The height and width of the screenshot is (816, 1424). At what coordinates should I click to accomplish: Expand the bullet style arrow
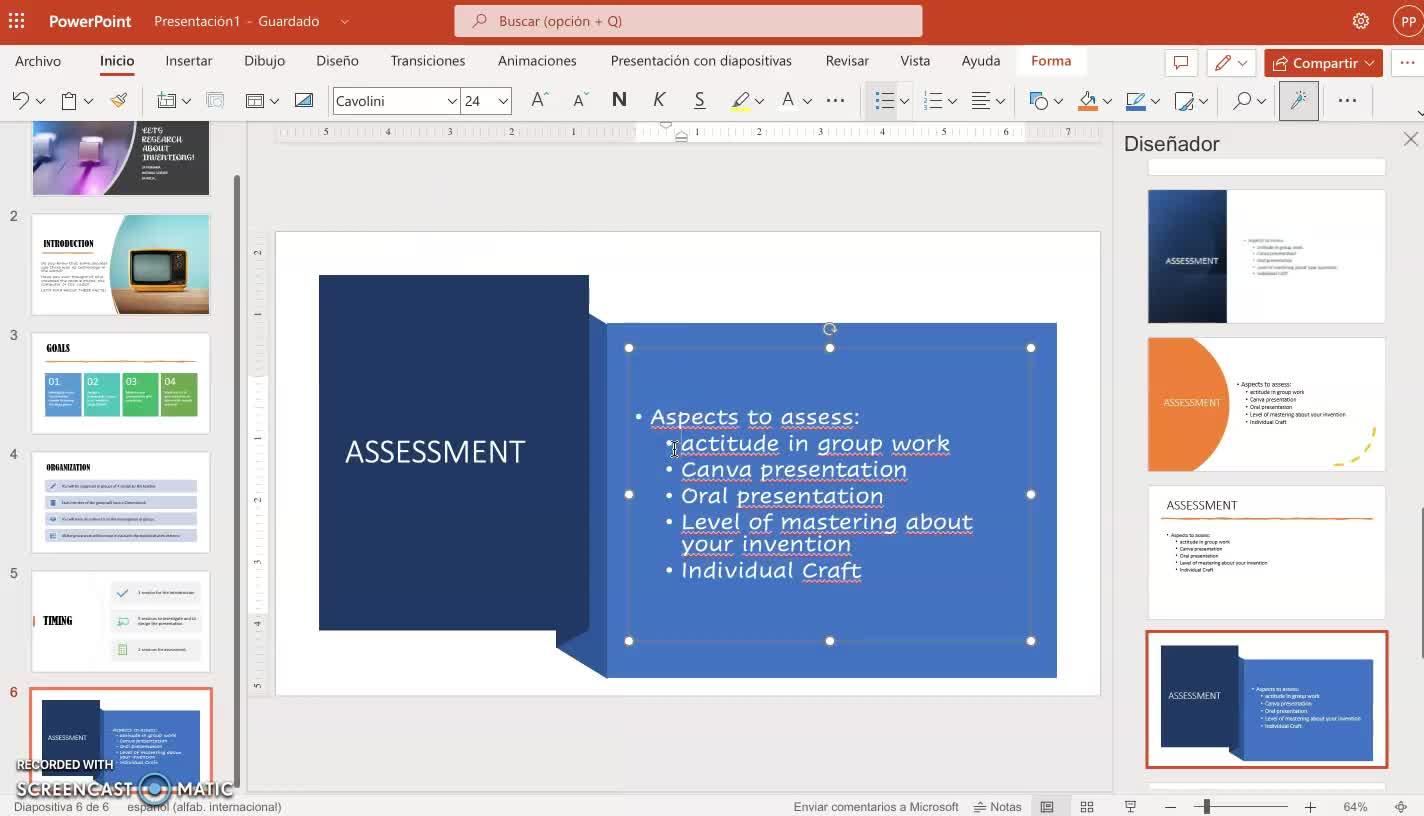[904, 101]
